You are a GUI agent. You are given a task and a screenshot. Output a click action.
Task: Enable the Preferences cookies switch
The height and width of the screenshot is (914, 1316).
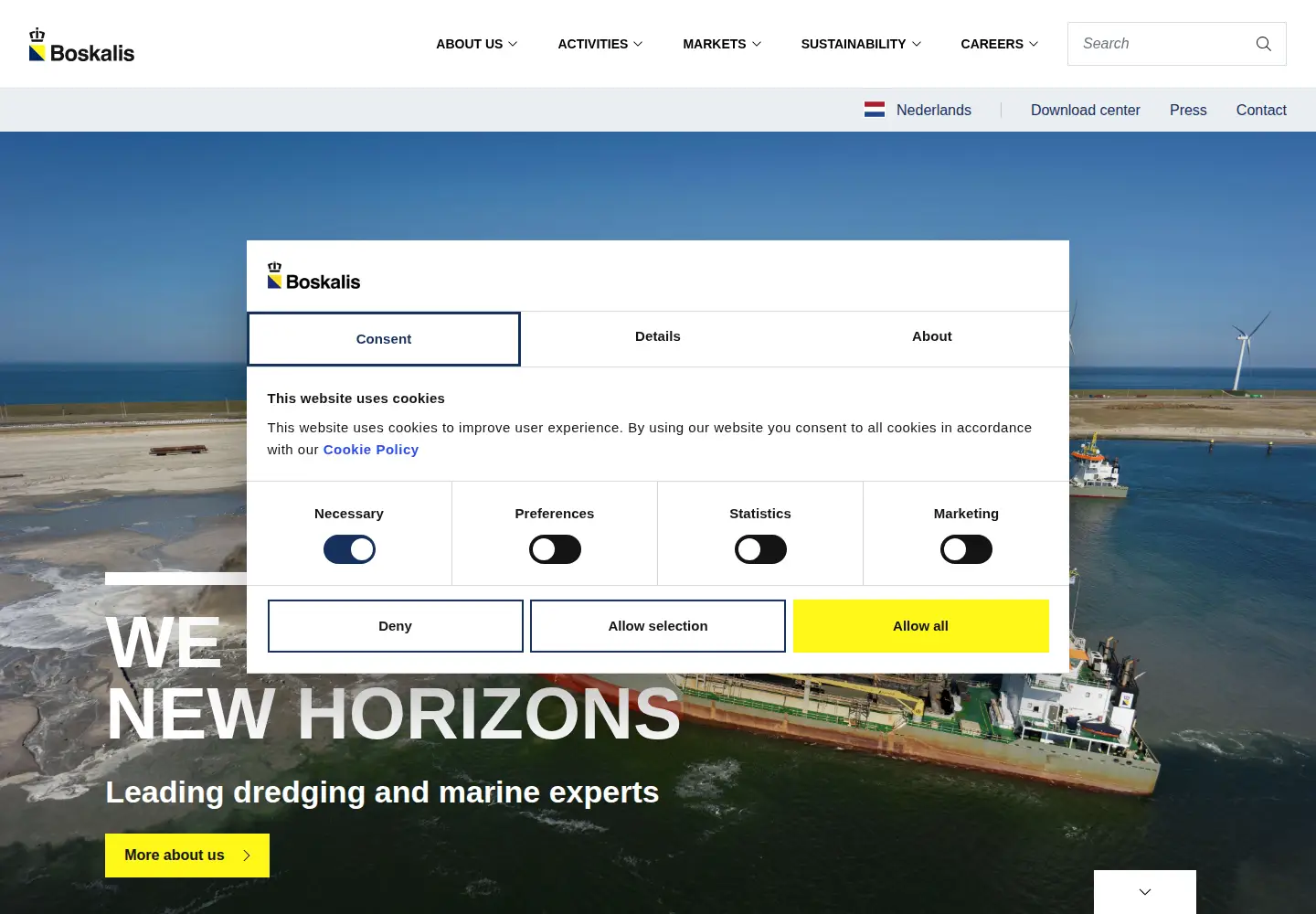(x=555, y=549)
